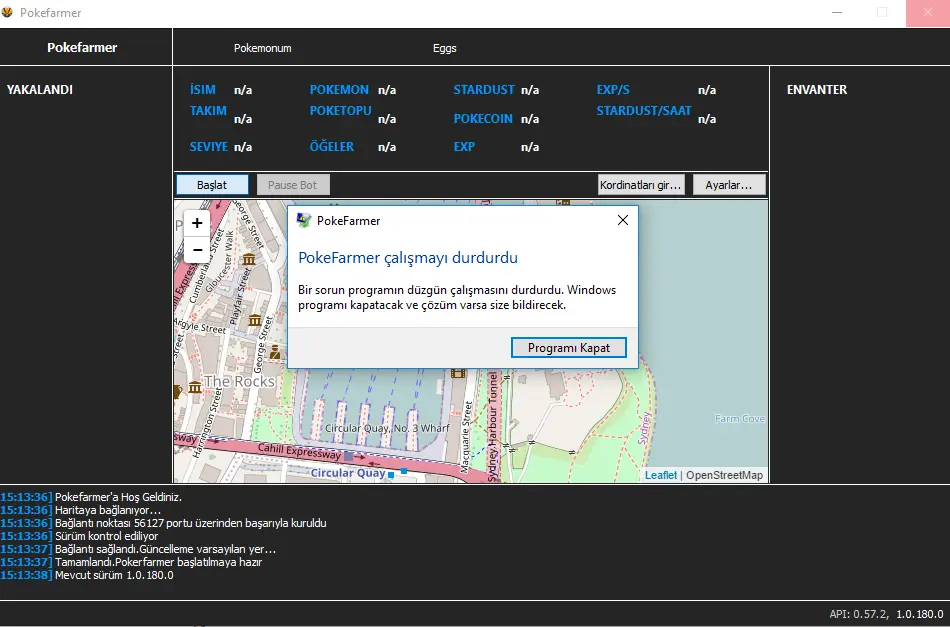Click the "Circular Quay" station label
Screen dimensions: 950x627
pyautogui.click(x=348, y=473)
